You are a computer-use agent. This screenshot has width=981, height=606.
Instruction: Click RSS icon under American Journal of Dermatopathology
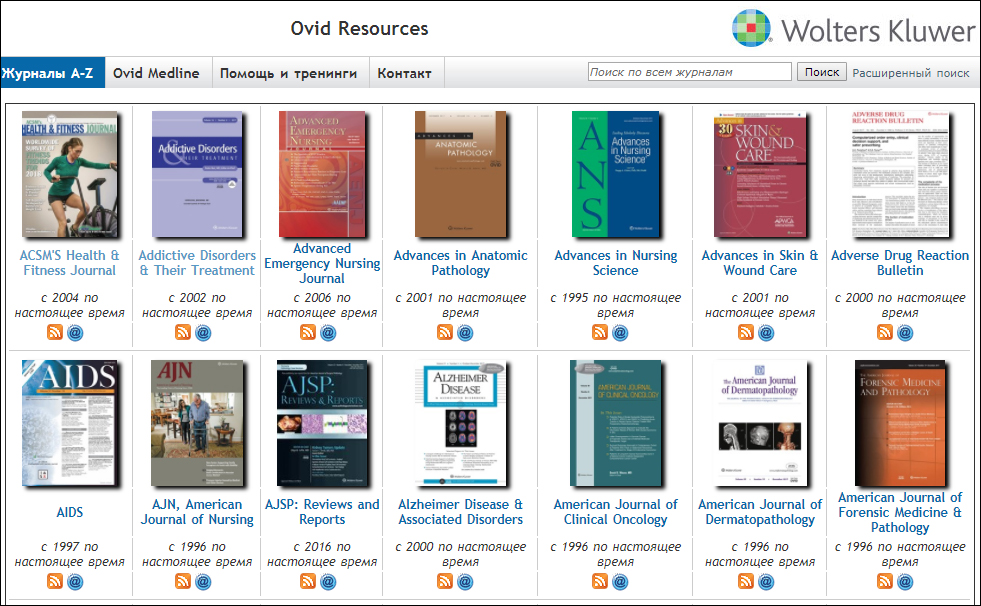746,581
